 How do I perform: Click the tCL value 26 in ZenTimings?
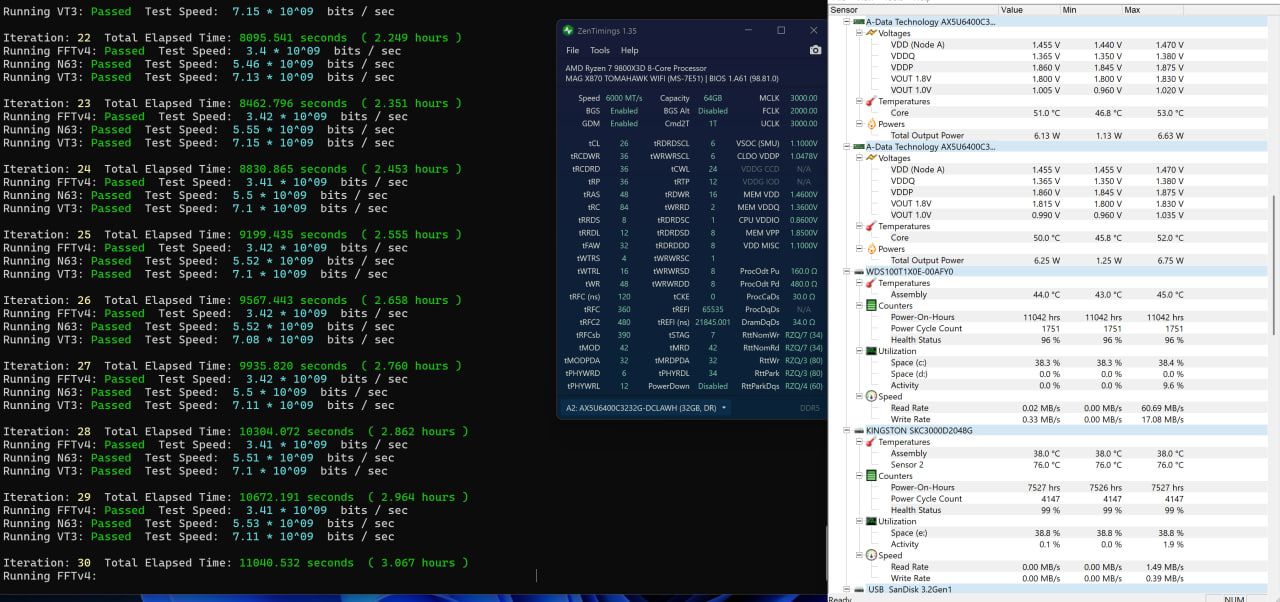624,143
